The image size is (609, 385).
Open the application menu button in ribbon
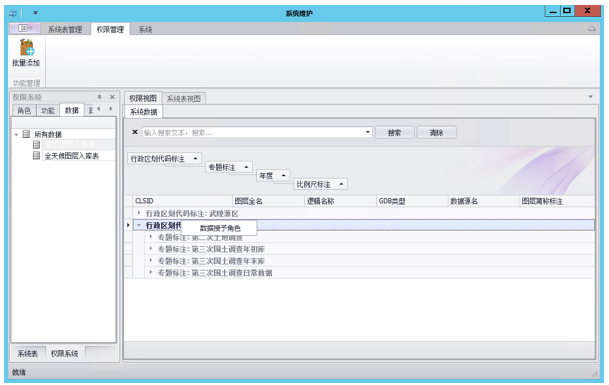pos(25,28)
